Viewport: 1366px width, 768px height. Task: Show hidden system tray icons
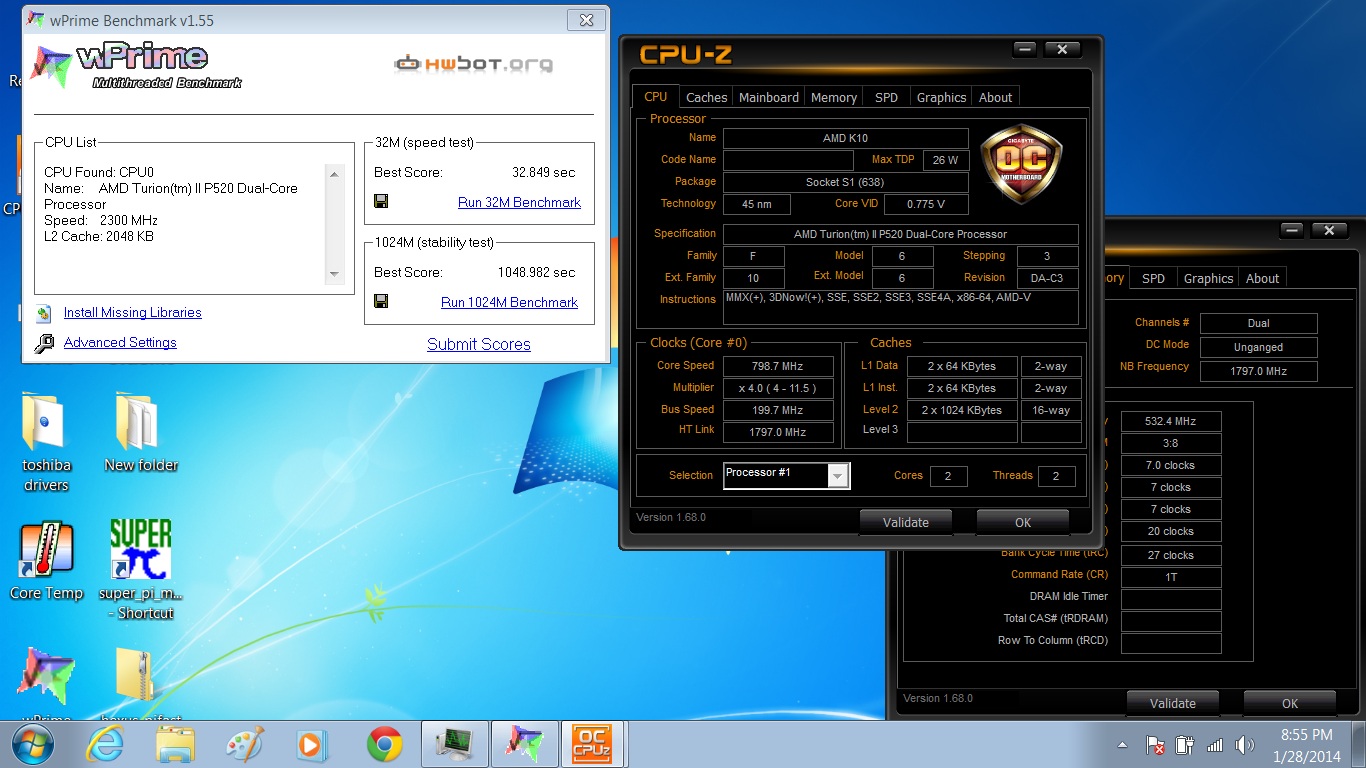click(x=1122, y=745)
